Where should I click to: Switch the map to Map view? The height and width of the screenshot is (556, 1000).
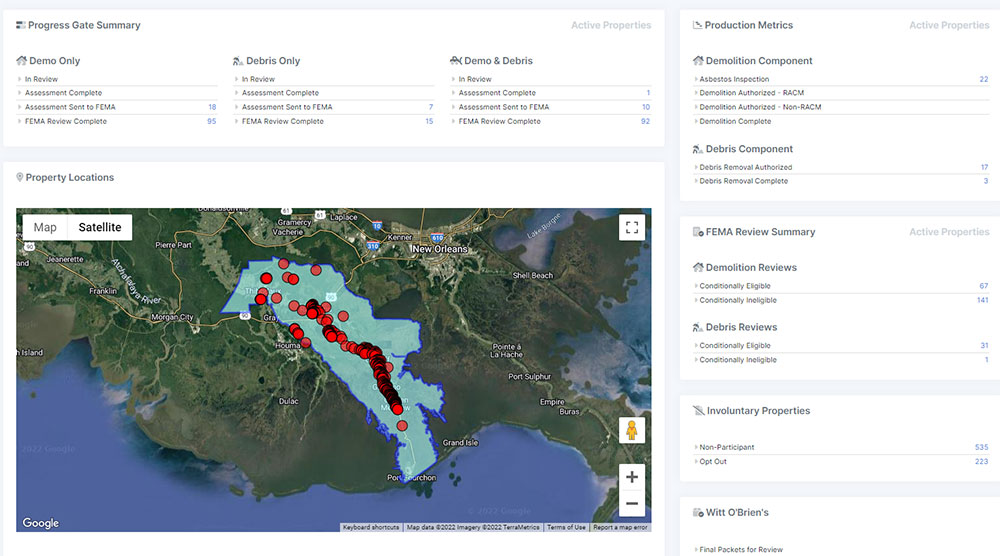tap(45, 227)
